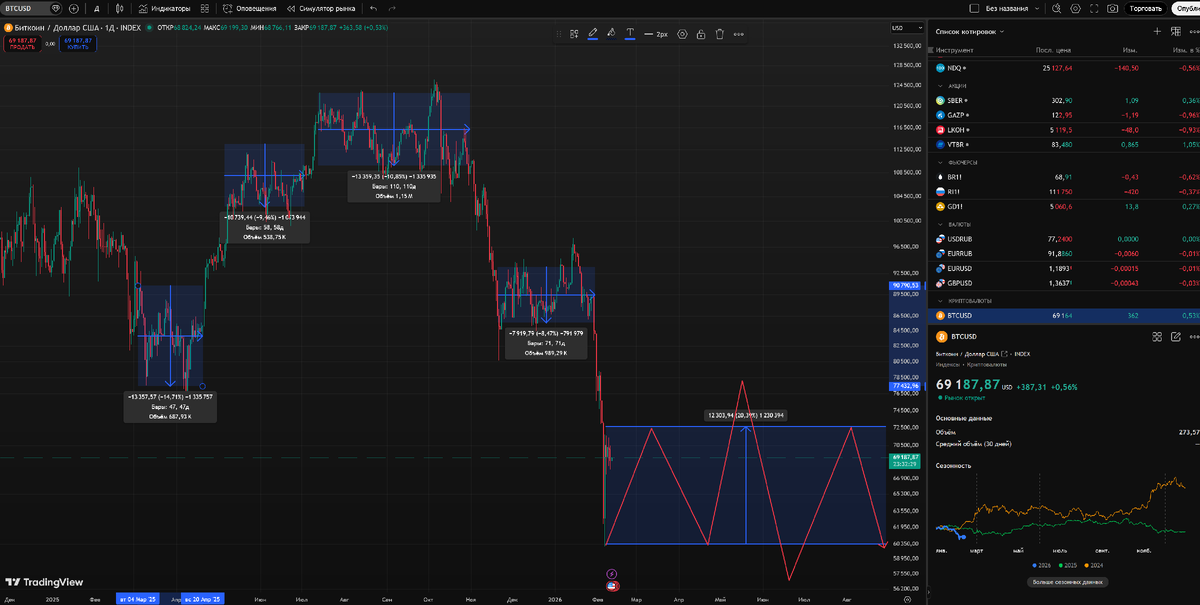Click the Торговать button
The image size is (1200, 605).
click(1145, 8)
